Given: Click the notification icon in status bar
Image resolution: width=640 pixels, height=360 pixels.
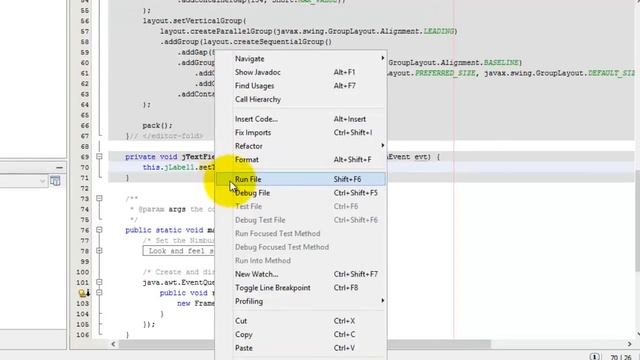Looking at the screenshot, I should click(x=595, y=357).
